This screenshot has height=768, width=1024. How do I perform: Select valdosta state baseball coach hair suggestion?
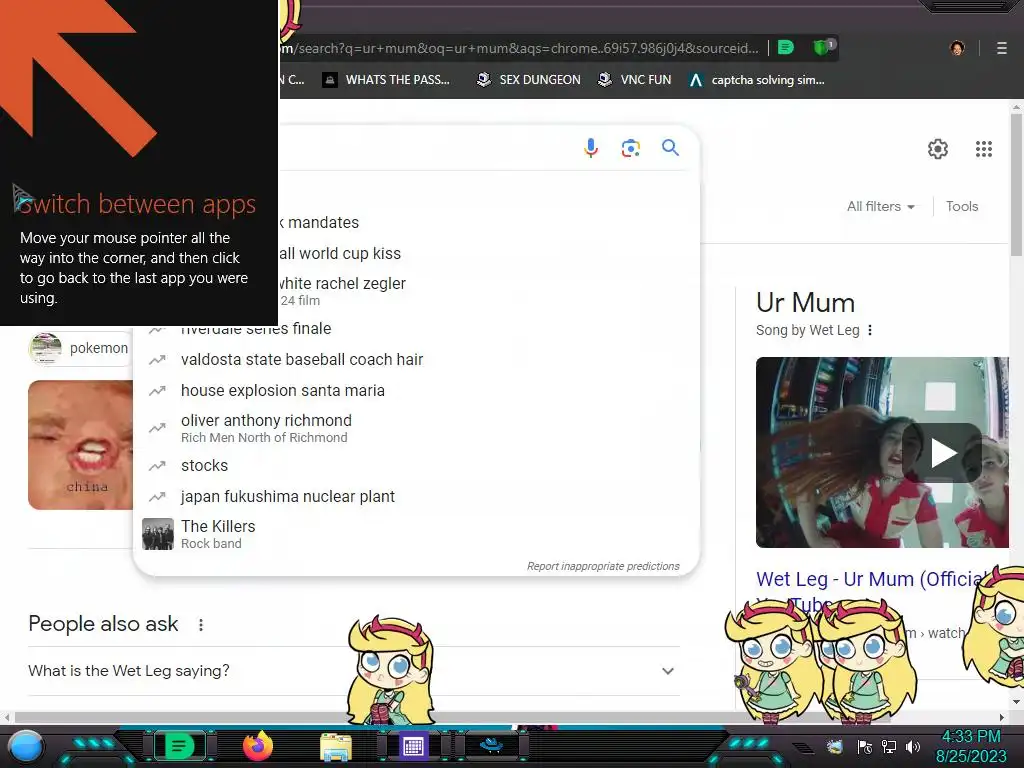click(x=415, y=360)
